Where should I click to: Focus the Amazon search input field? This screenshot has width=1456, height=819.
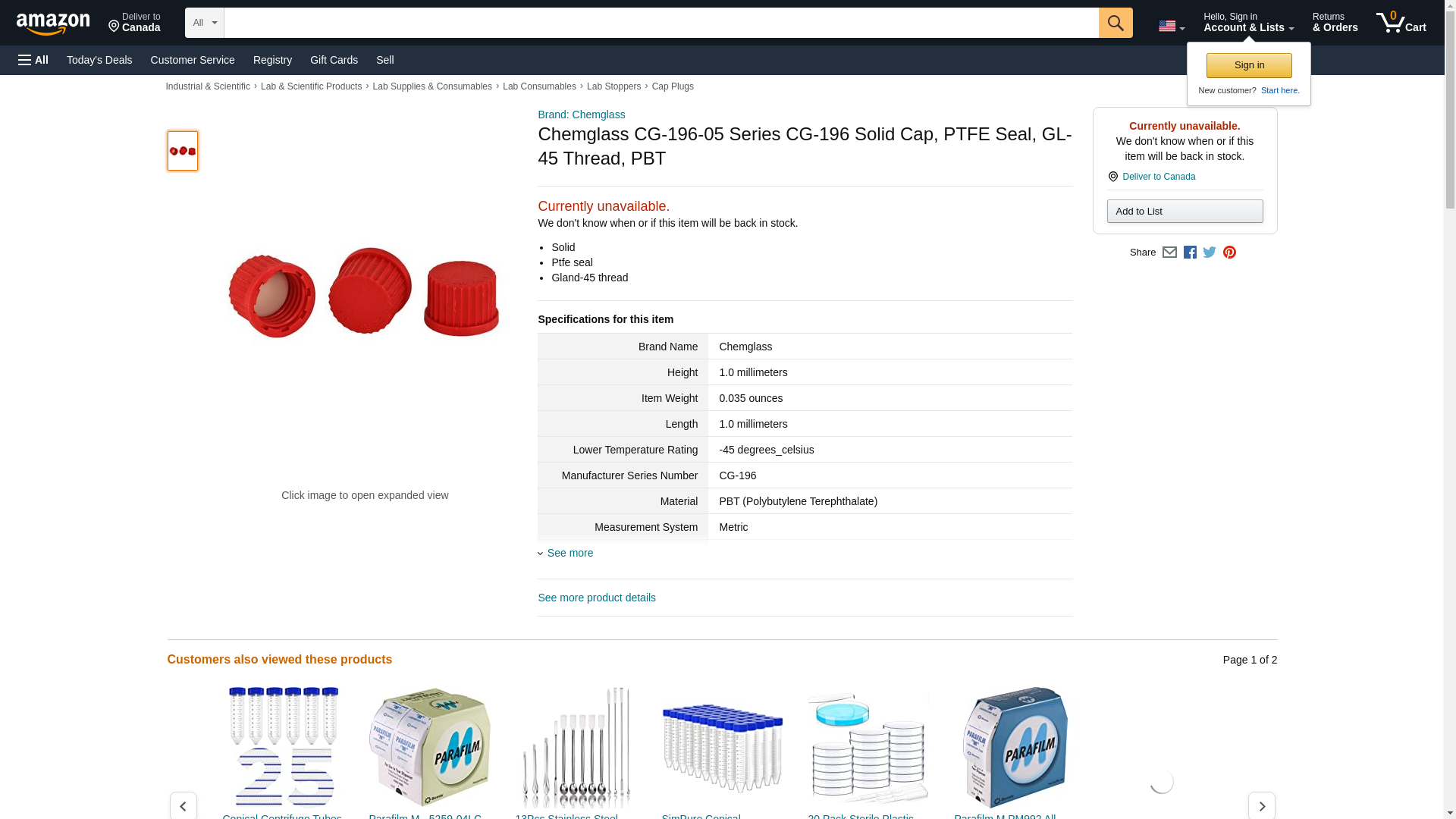click(661, 23)
